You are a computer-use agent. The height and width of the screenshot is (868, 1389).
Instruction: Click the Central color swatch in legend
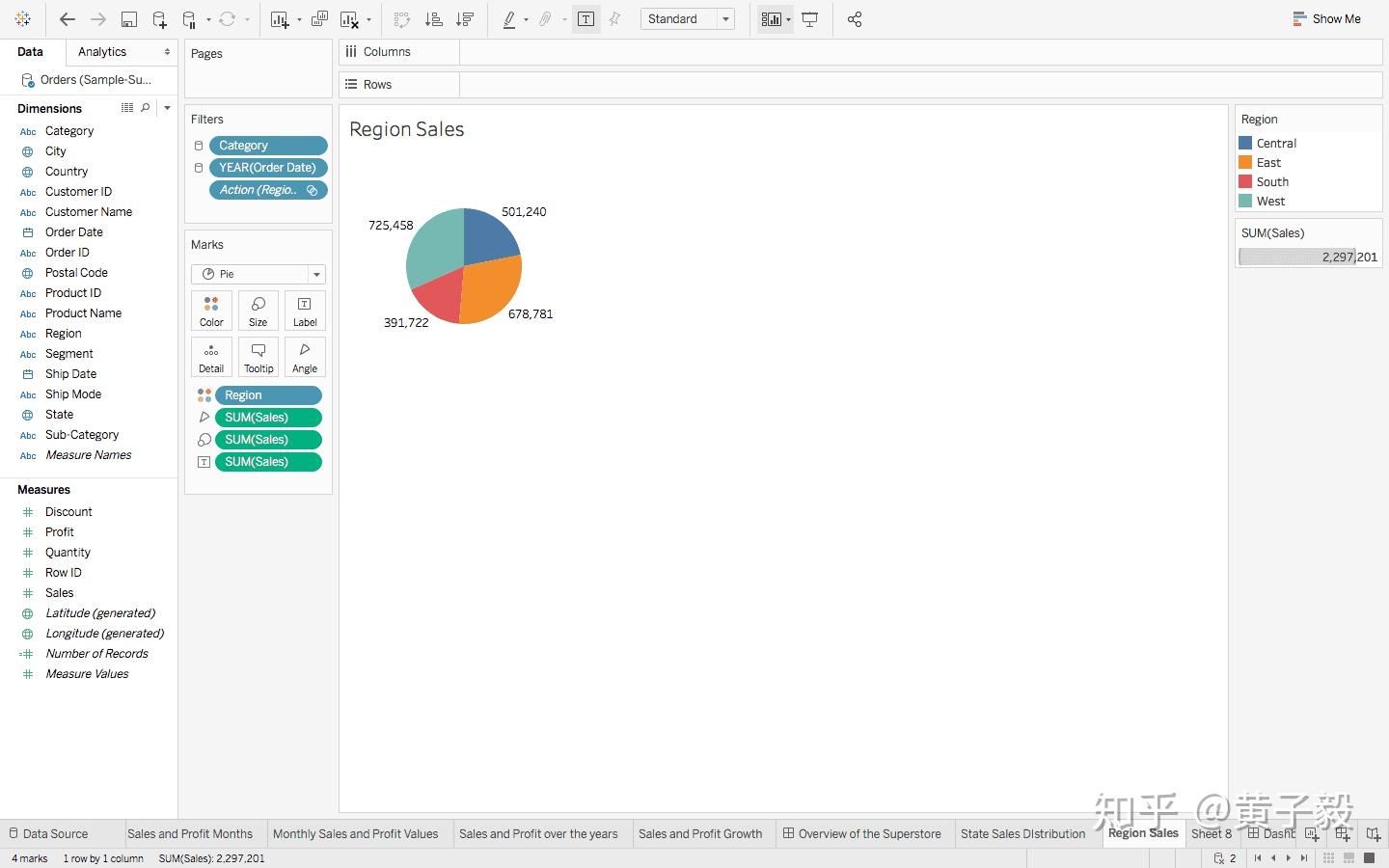1245,143
